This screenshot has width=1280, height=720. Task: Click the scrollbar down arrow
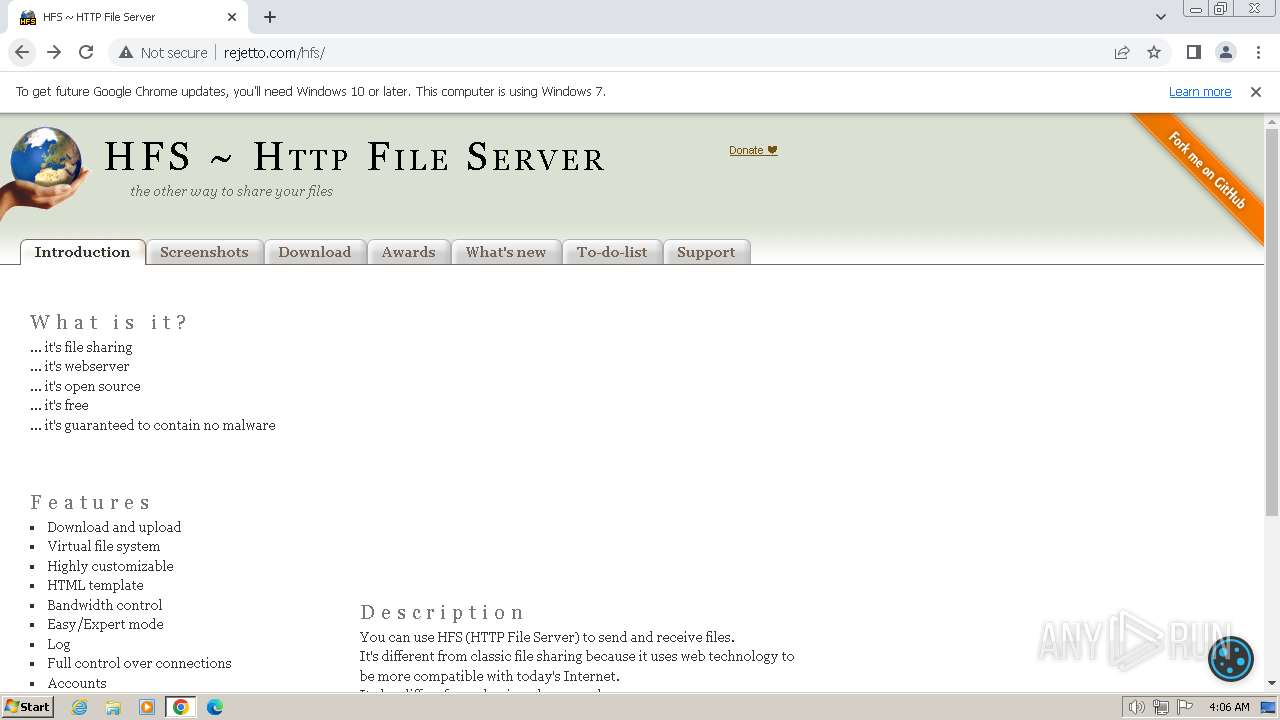[1272, 683]
